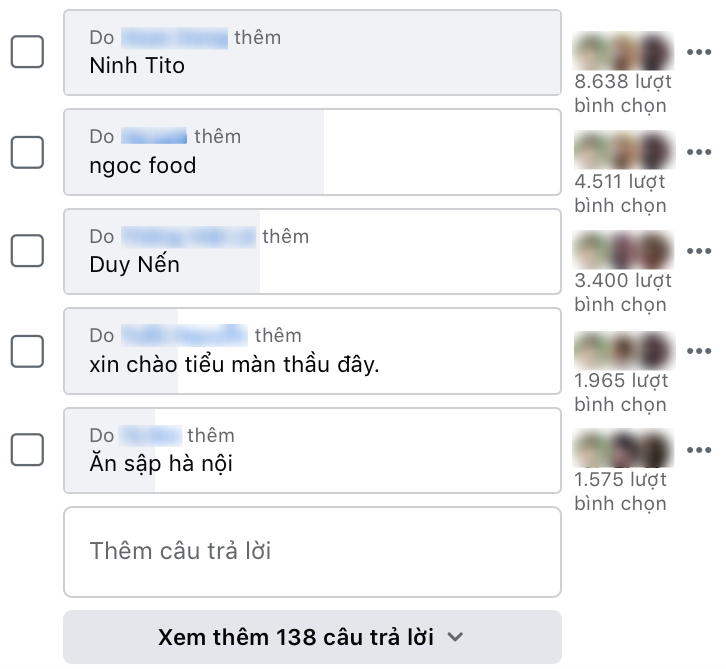Select the Duy Nến checkbox
The image size is (726, 669).
point(27,251)
